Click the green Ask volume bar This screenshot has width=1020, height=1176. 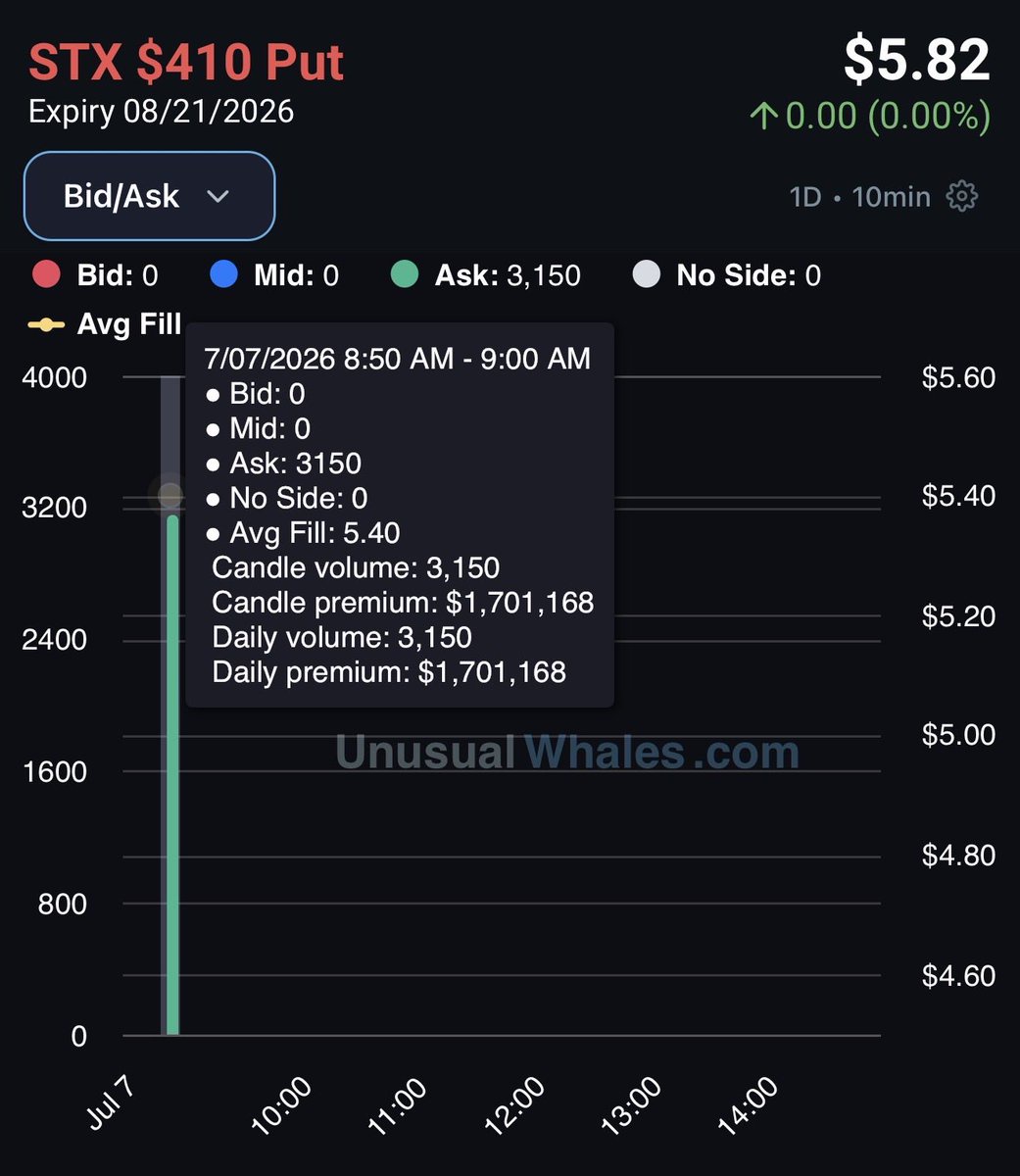click(x=172, y=775)
